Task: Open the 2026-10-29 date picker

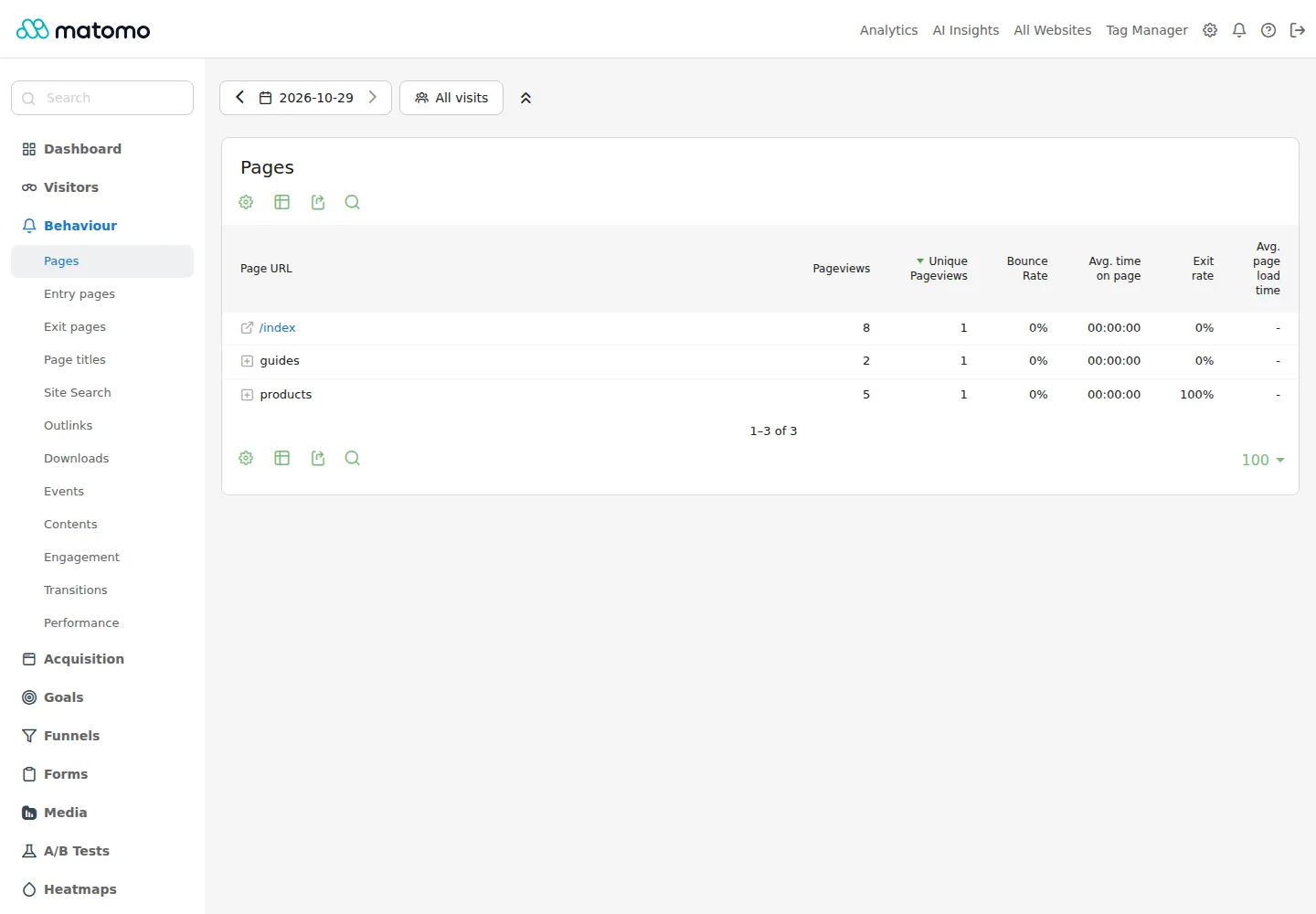Action: click(306, 98)
